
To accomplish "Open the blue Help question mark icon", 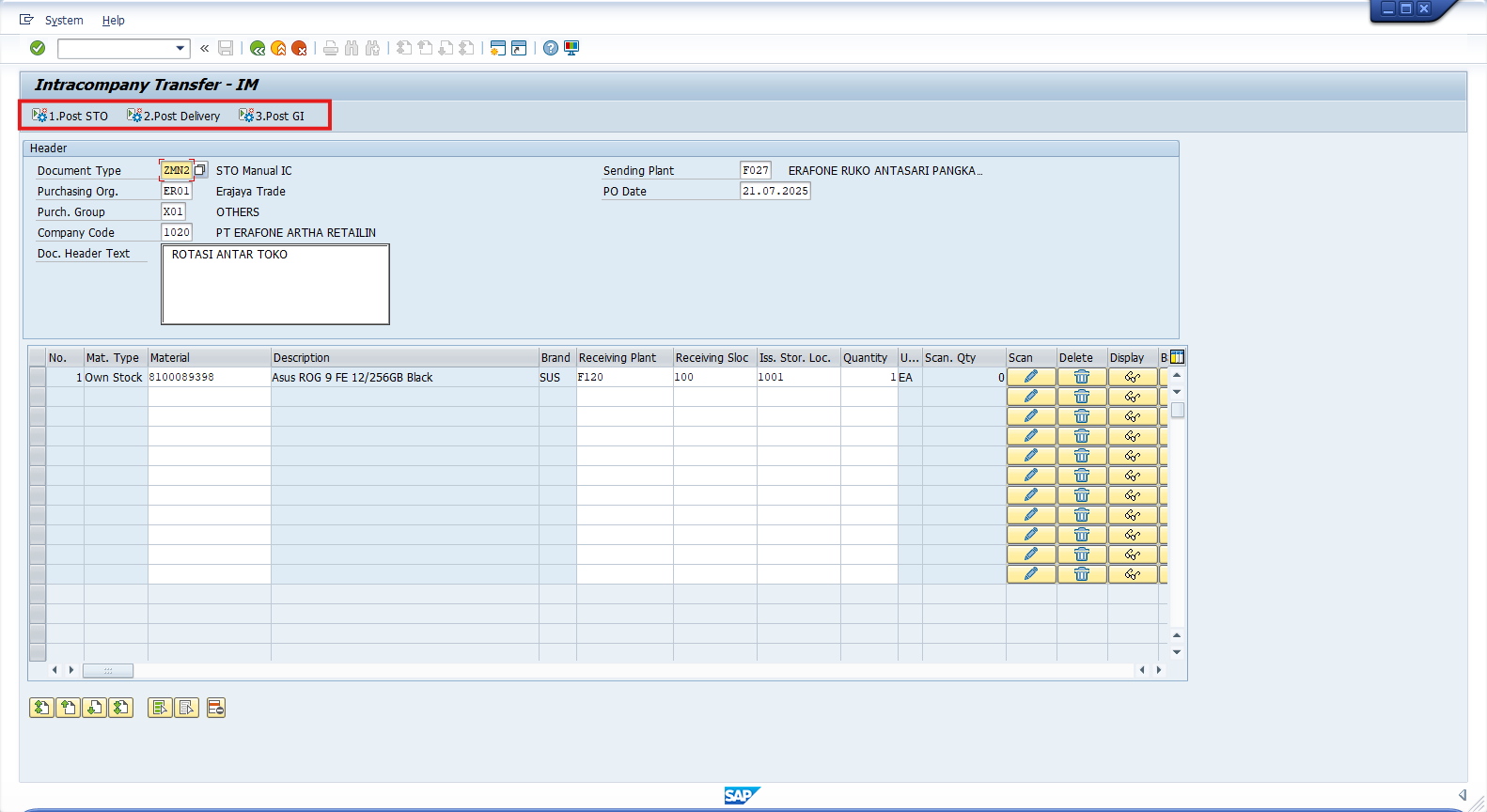I will click(551, 48).
